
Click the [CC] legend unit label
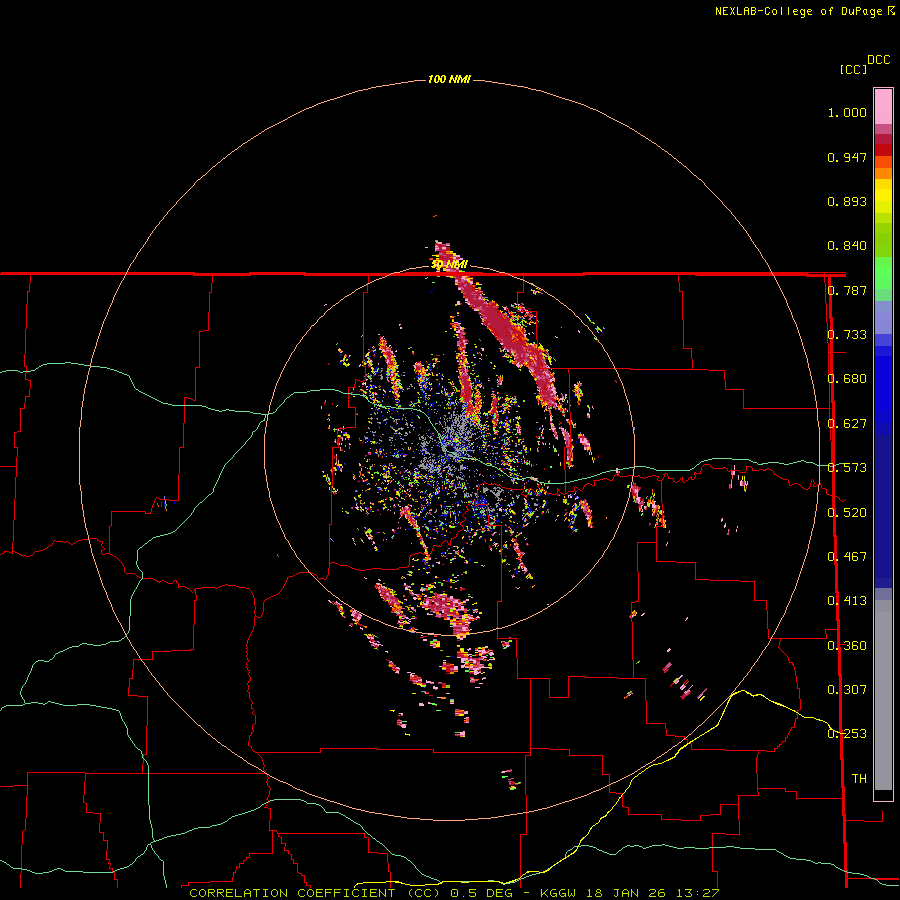point(853,69)
